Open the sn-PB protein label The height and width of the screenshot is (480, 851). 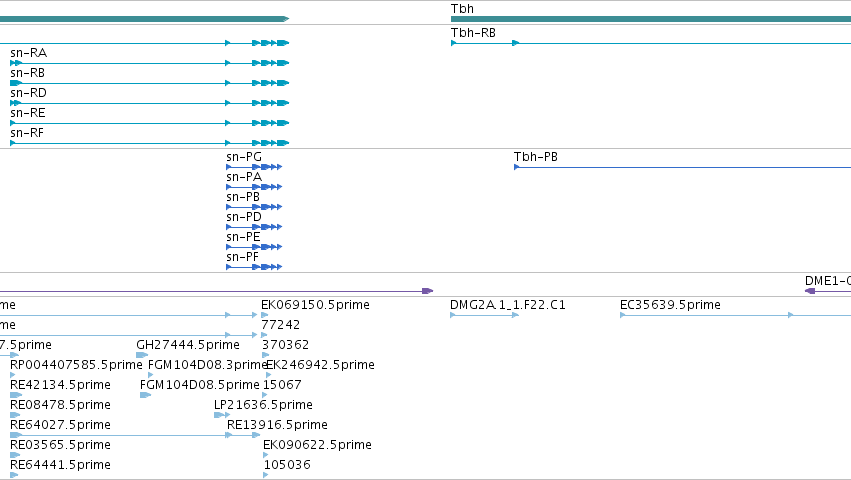coord(243,197)
